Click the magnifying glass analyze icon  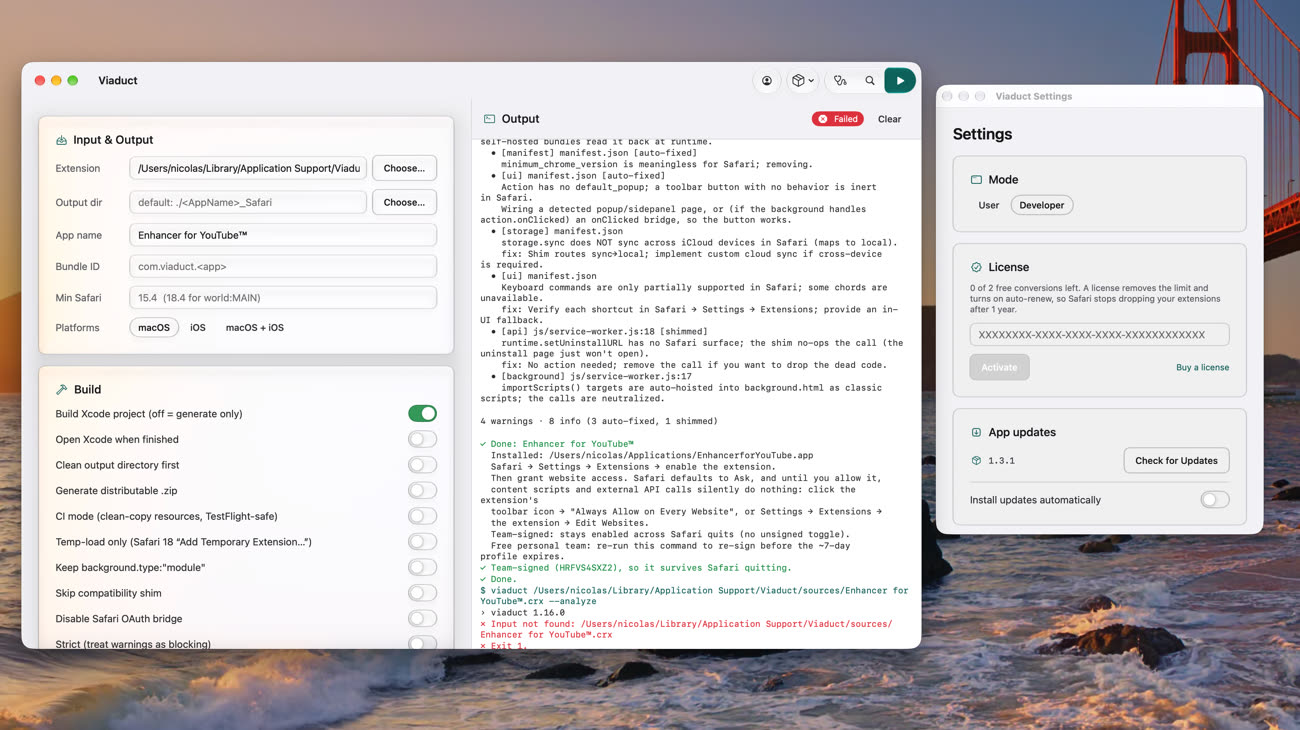tap(870, 81)
